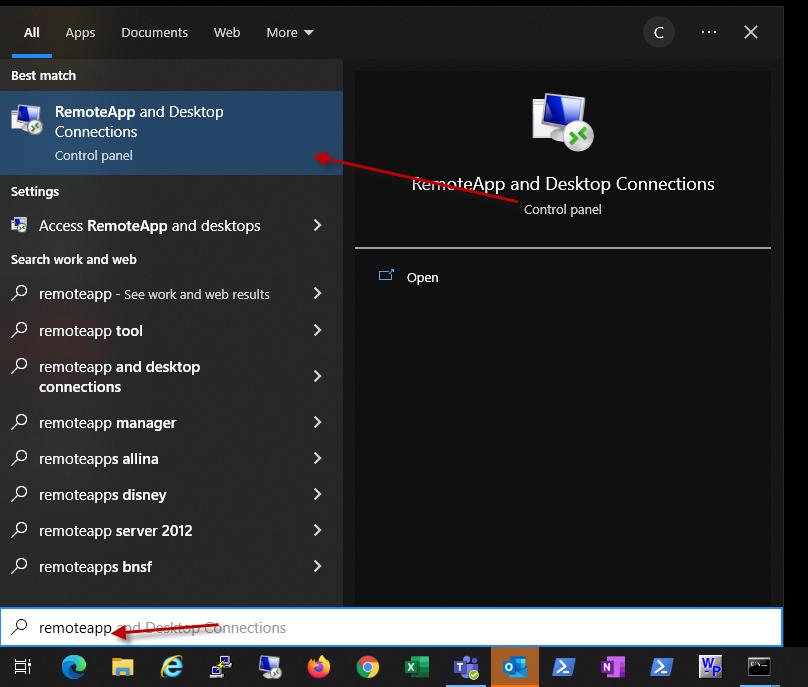This screenshot has width=808, height=687.
Task: Open Command Prompt from taskbar
Action: click(760, 667)
